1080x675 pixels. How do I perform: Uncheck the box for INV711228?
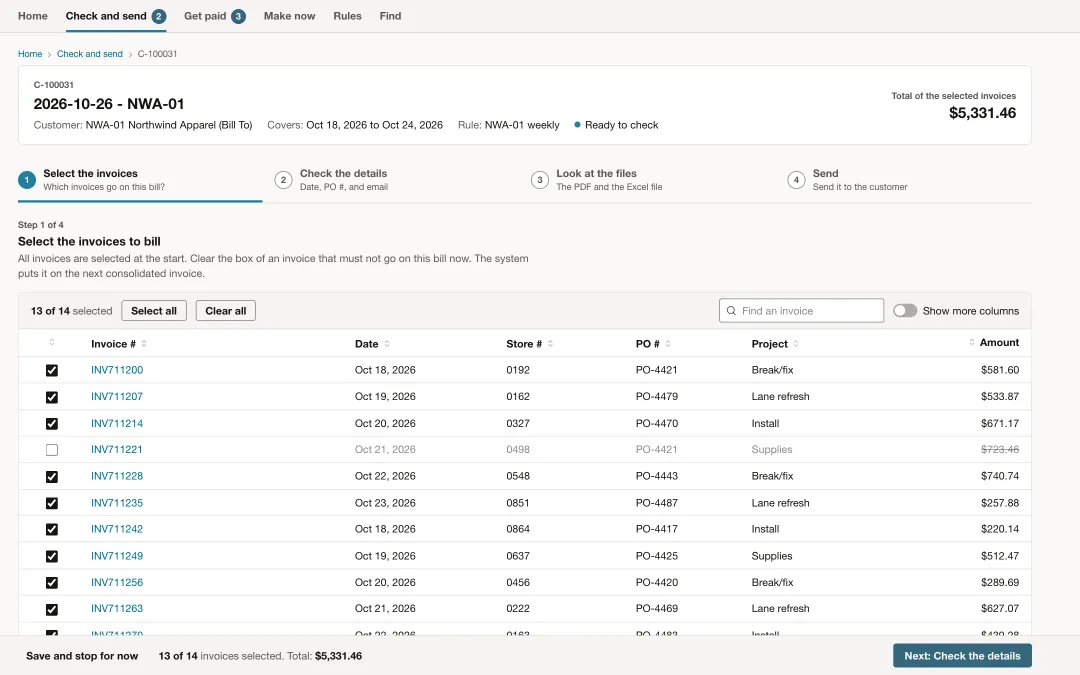[x=52, y=477]
